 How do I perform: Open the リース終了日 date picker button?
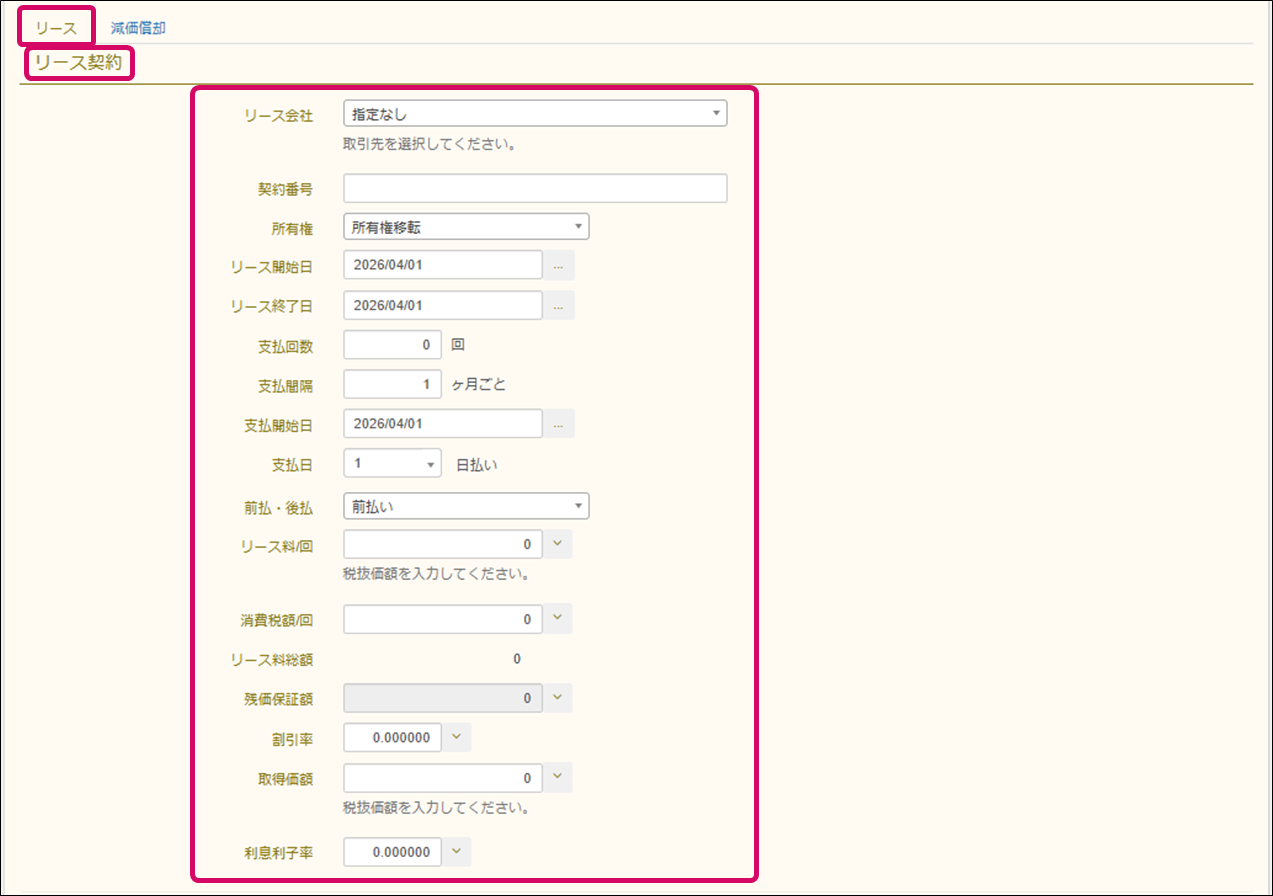[558, 305]
